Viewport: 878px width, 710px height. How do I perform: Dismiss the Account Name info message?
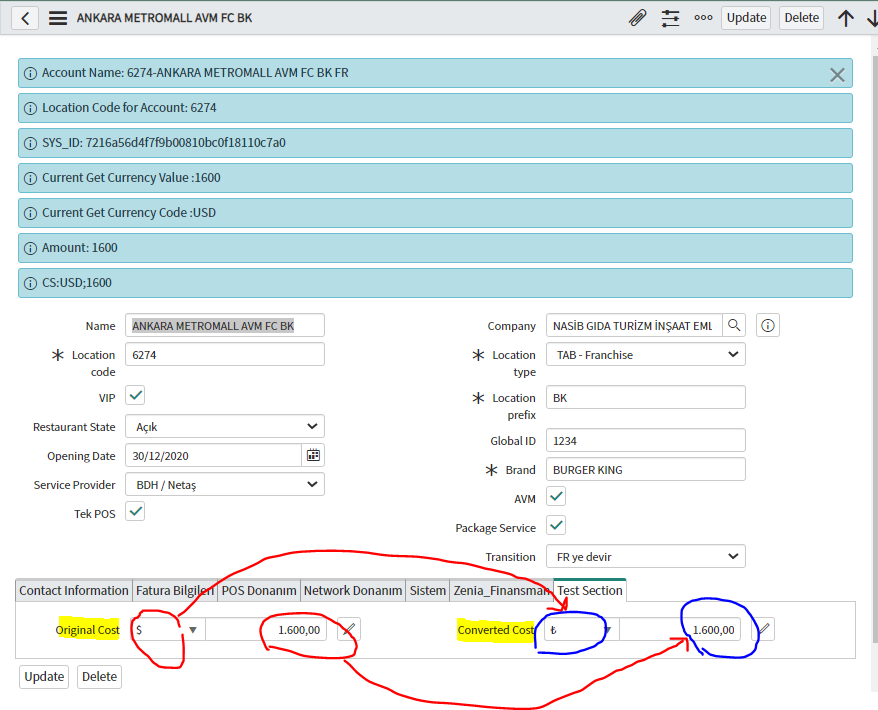836,72
